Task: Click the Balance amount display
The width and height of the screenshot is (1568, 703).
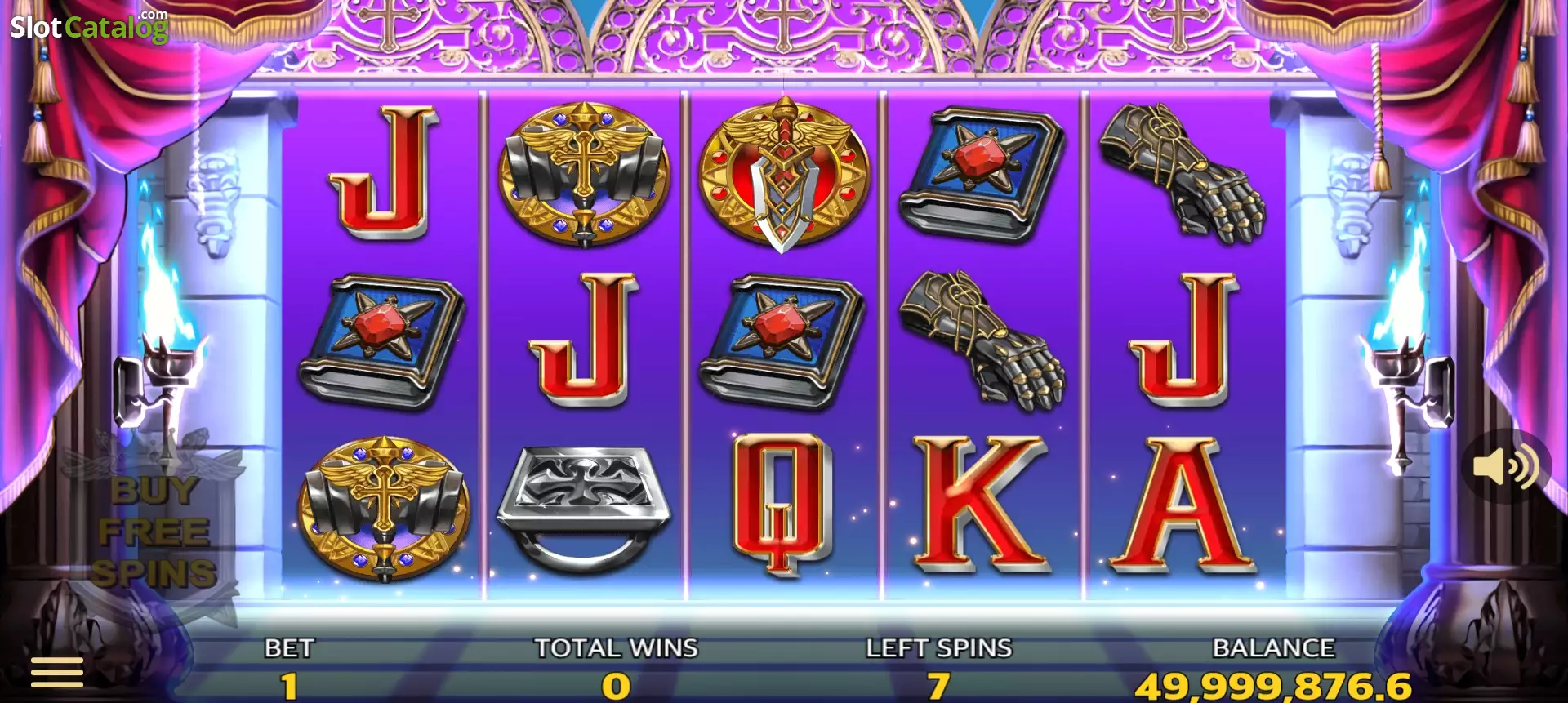Action: (x=1273, y=686)
